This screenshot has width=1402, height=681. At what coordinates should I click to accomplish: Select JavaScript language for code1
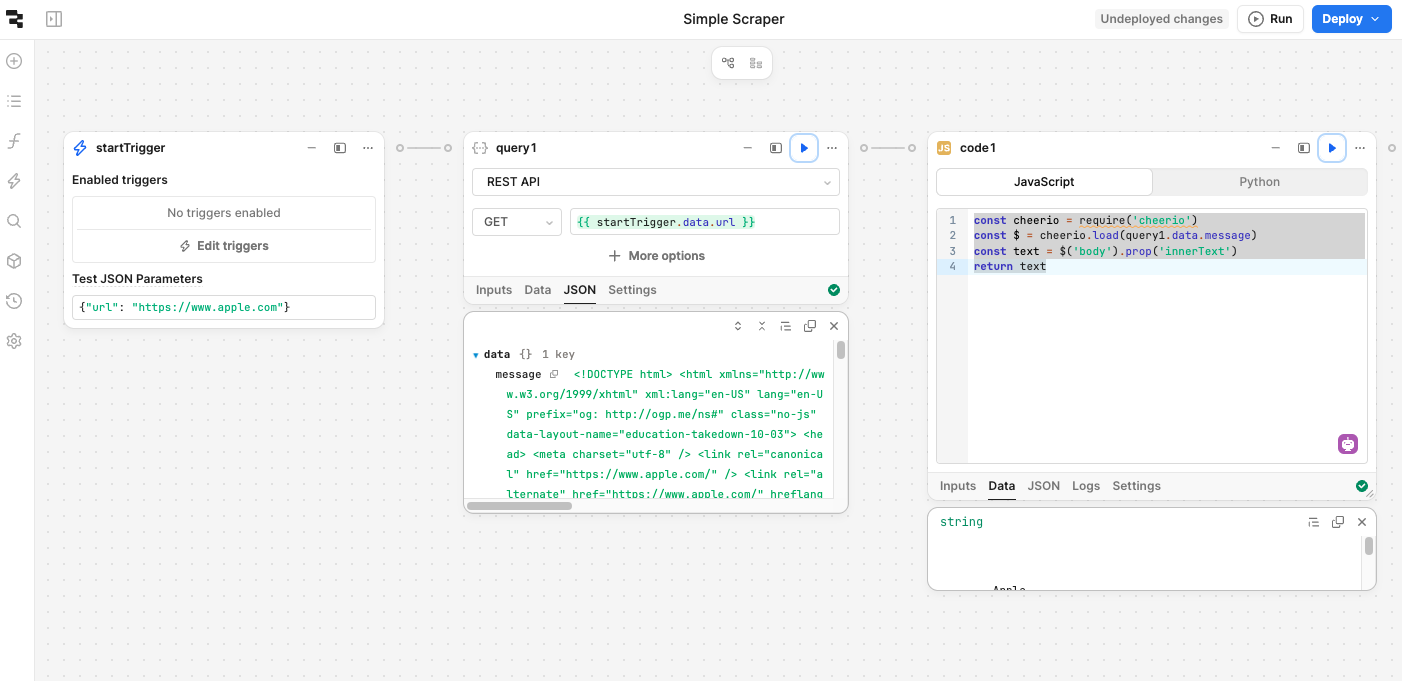tap(1044, 182)
